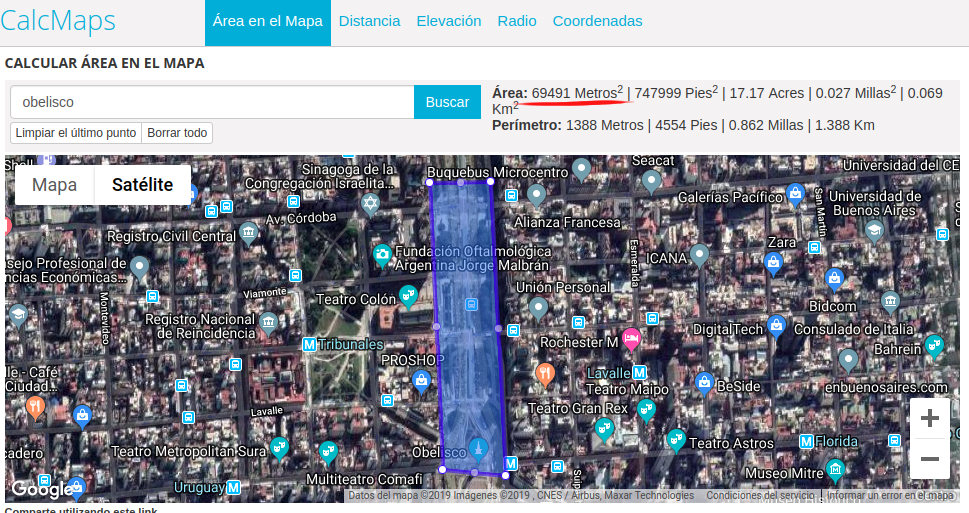
Task: Open the Coordenadas tab
Action: pos(597,21)
